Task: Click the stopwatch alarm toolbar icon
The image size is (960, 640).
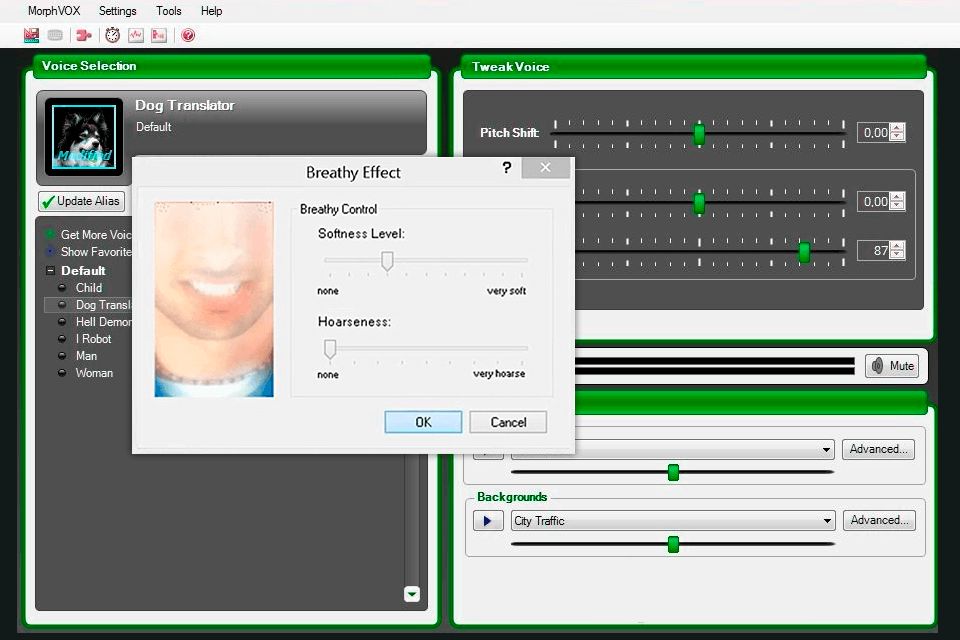Action: pyautogui.click(x=113, y=35)
